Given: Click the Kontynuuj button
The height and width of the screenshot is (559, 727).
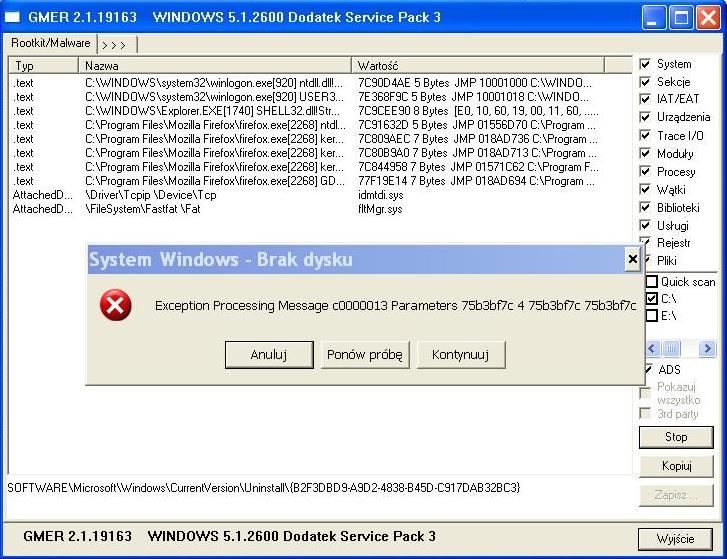Looking at the screenshot, I should (461, 355).
